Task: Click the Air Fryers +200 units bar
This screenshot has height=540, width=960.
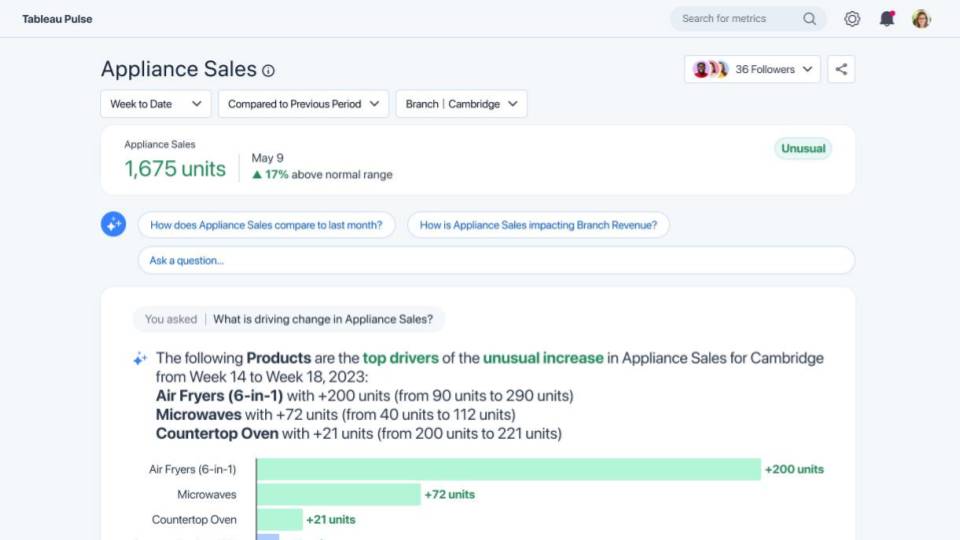Action: pyautogui.click(x=509, y=469)
